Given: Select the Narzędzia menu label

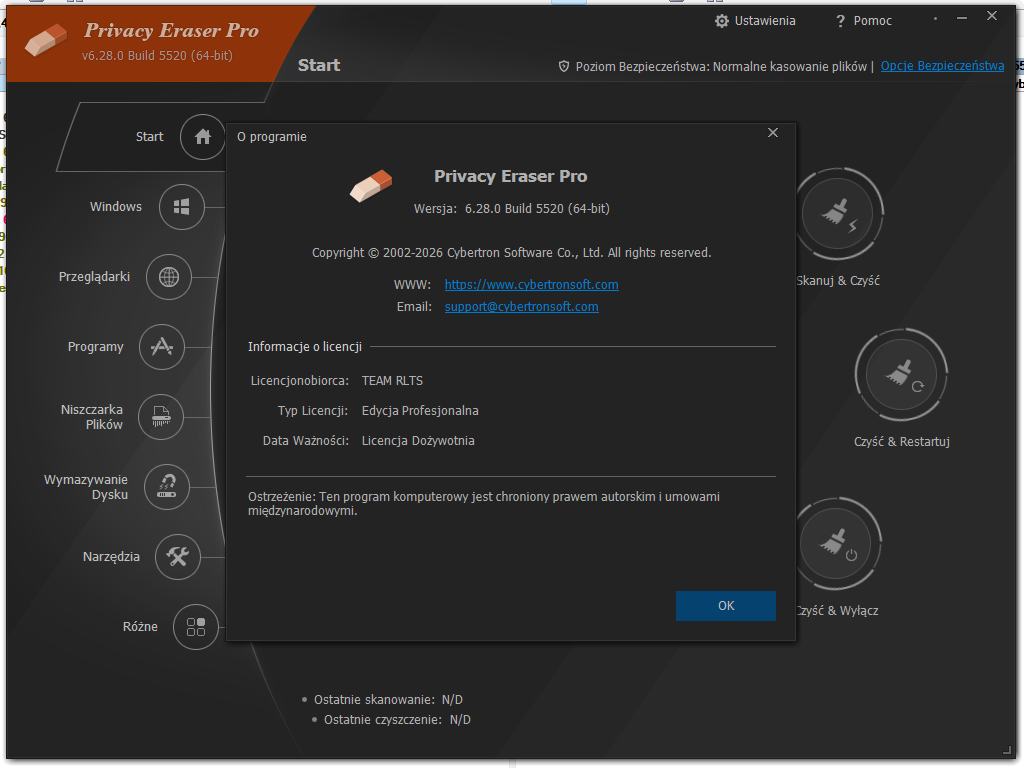Looking at the screenshot, I should (111, 557).
